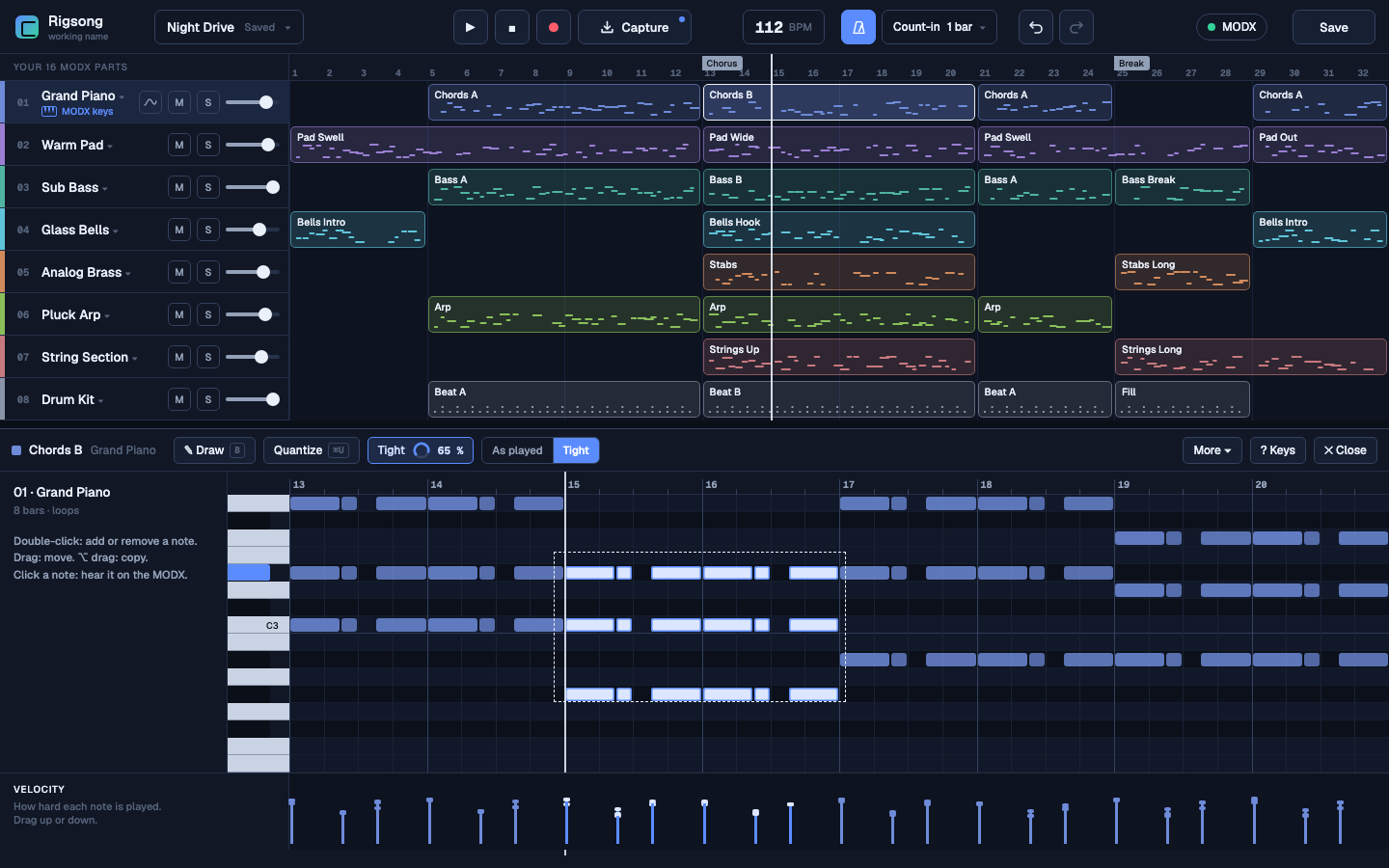1389x868 pixels.
Task: Solo the Warm Pad part
Action: (208, 145)
